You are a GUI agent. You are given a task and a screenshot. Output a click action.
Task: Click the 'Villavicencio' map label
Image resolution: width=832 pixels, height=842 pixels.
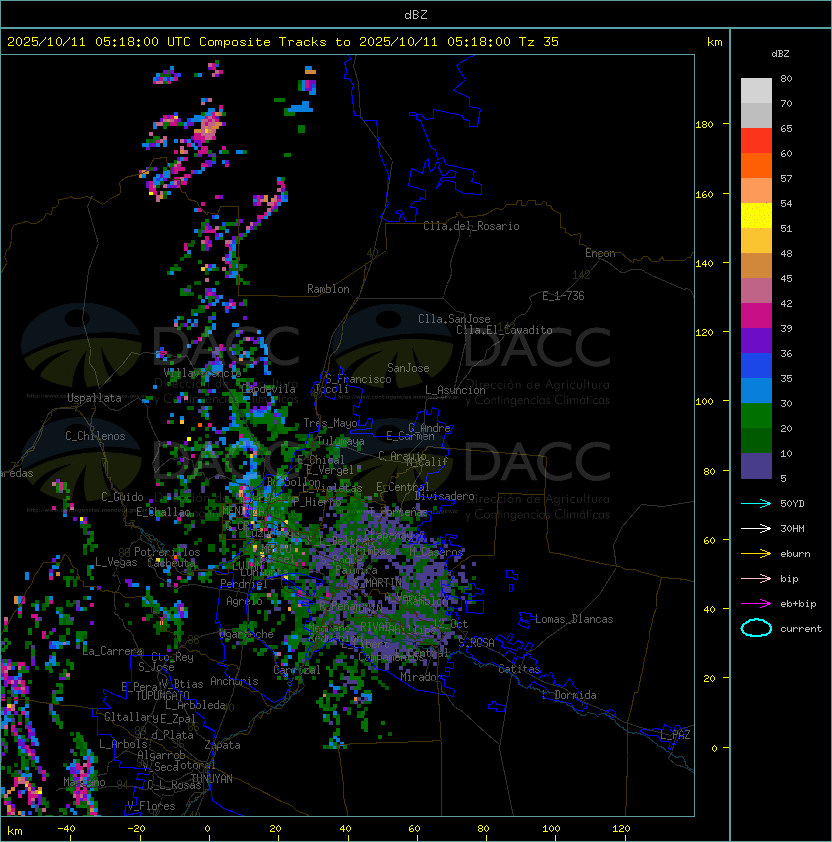(x=202, y=372)
